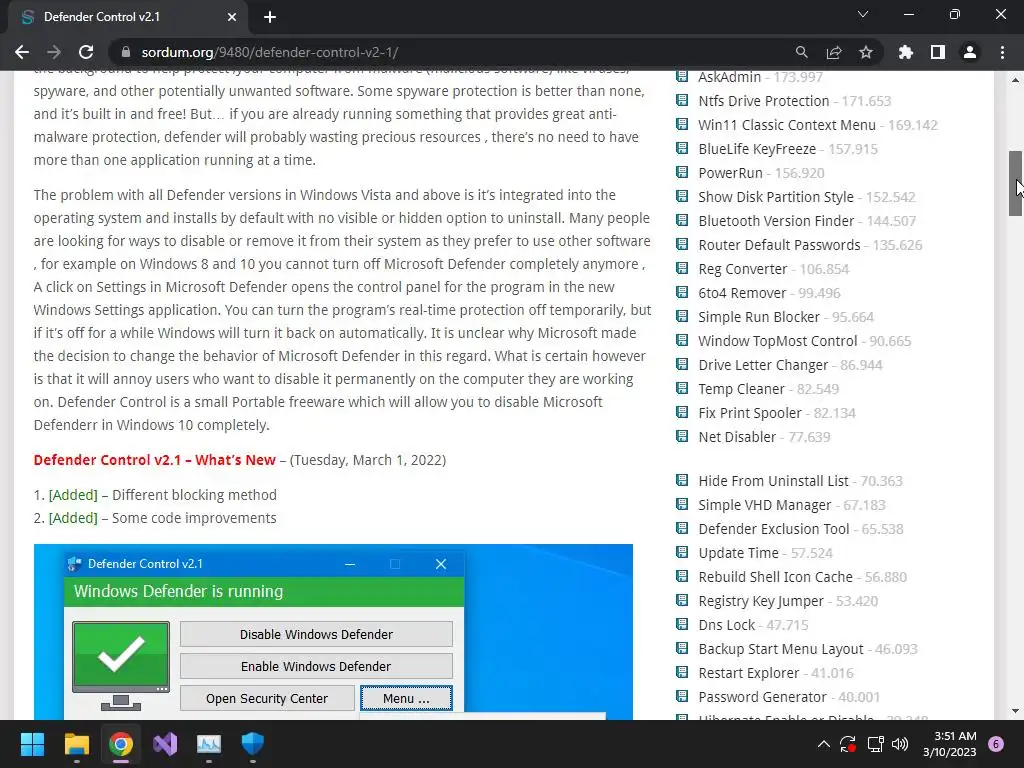Open the Registry Key Jumper link

tap(761, 601)
